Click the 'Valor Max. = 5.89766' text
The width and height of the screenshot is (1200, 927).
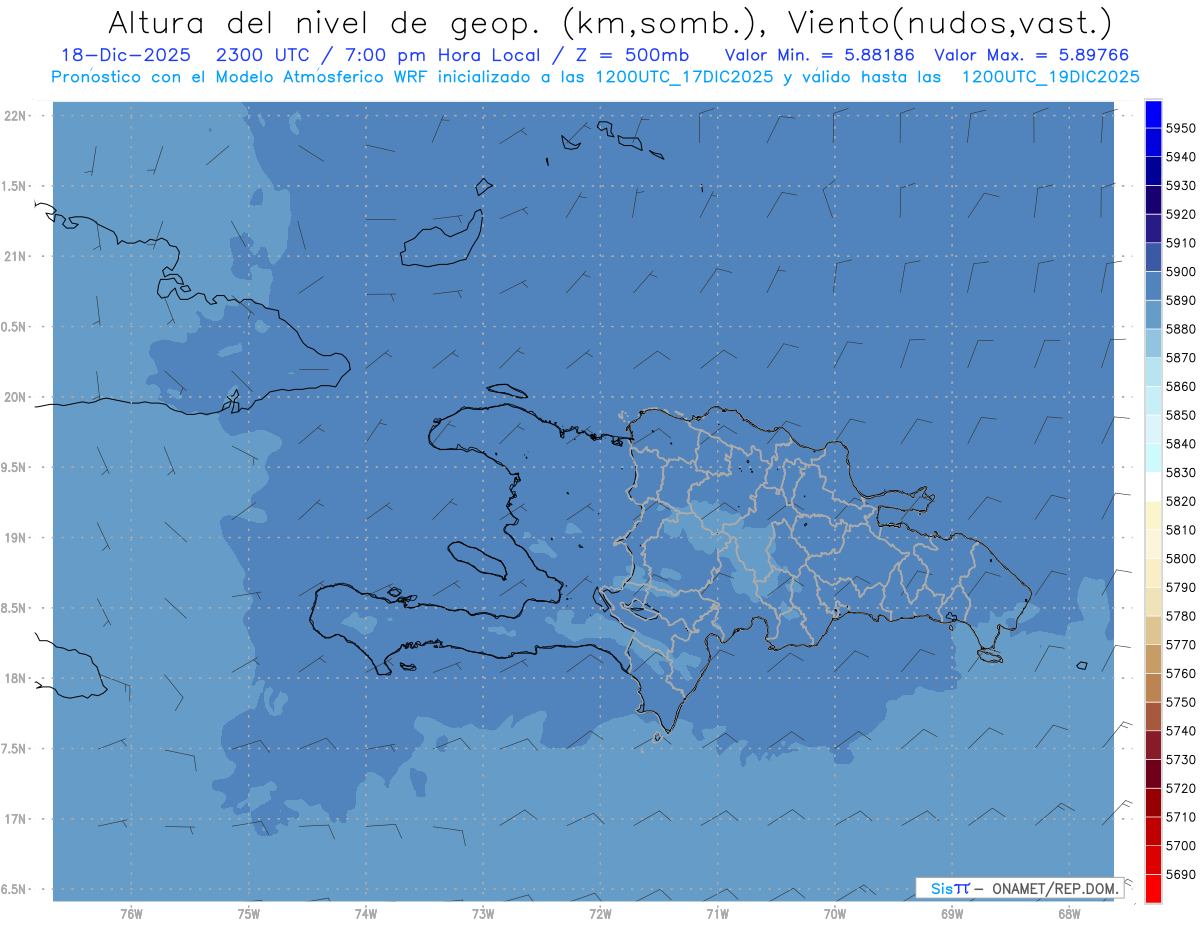click(1031, 55)
